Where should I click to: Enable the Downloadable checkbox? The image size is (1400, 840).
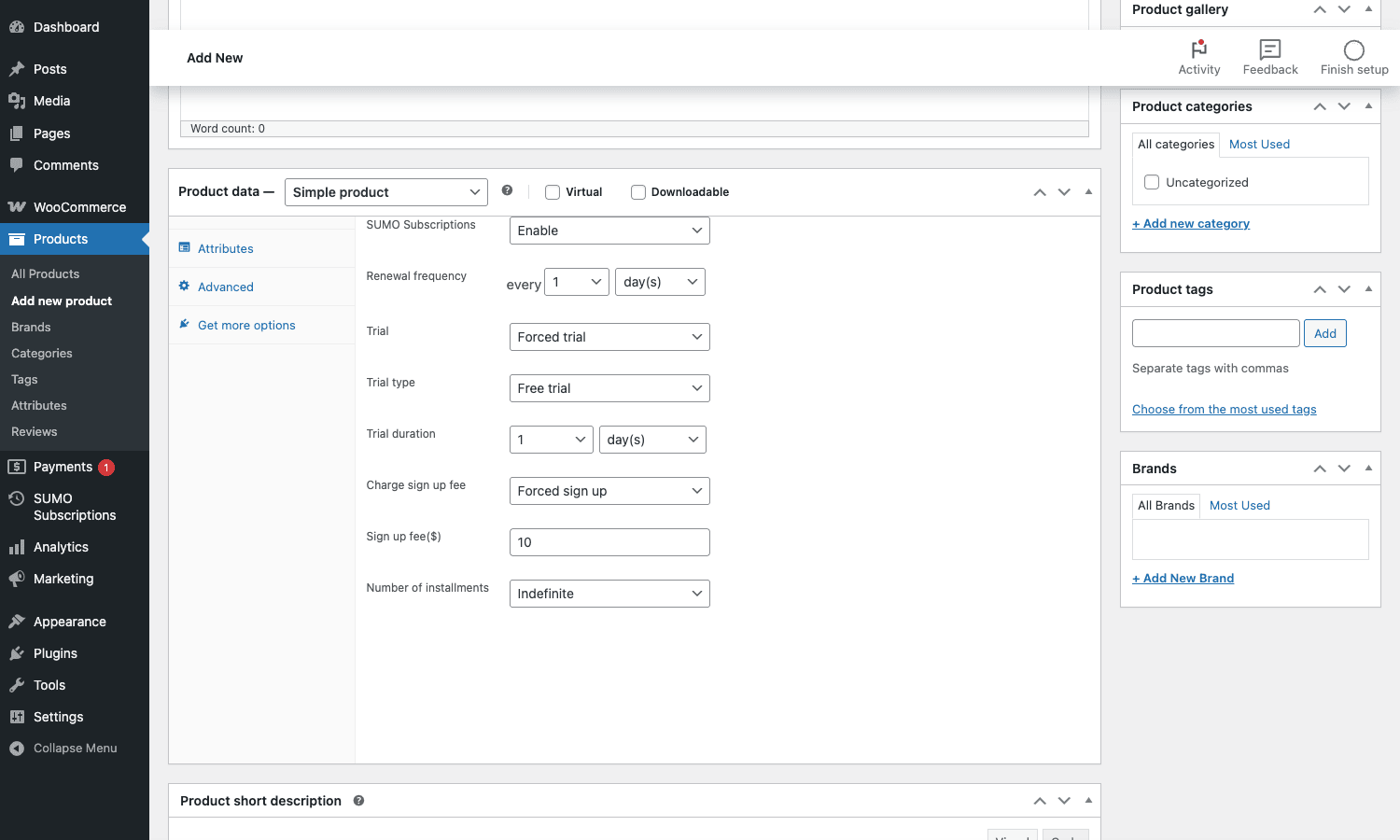tap(638, 192)
